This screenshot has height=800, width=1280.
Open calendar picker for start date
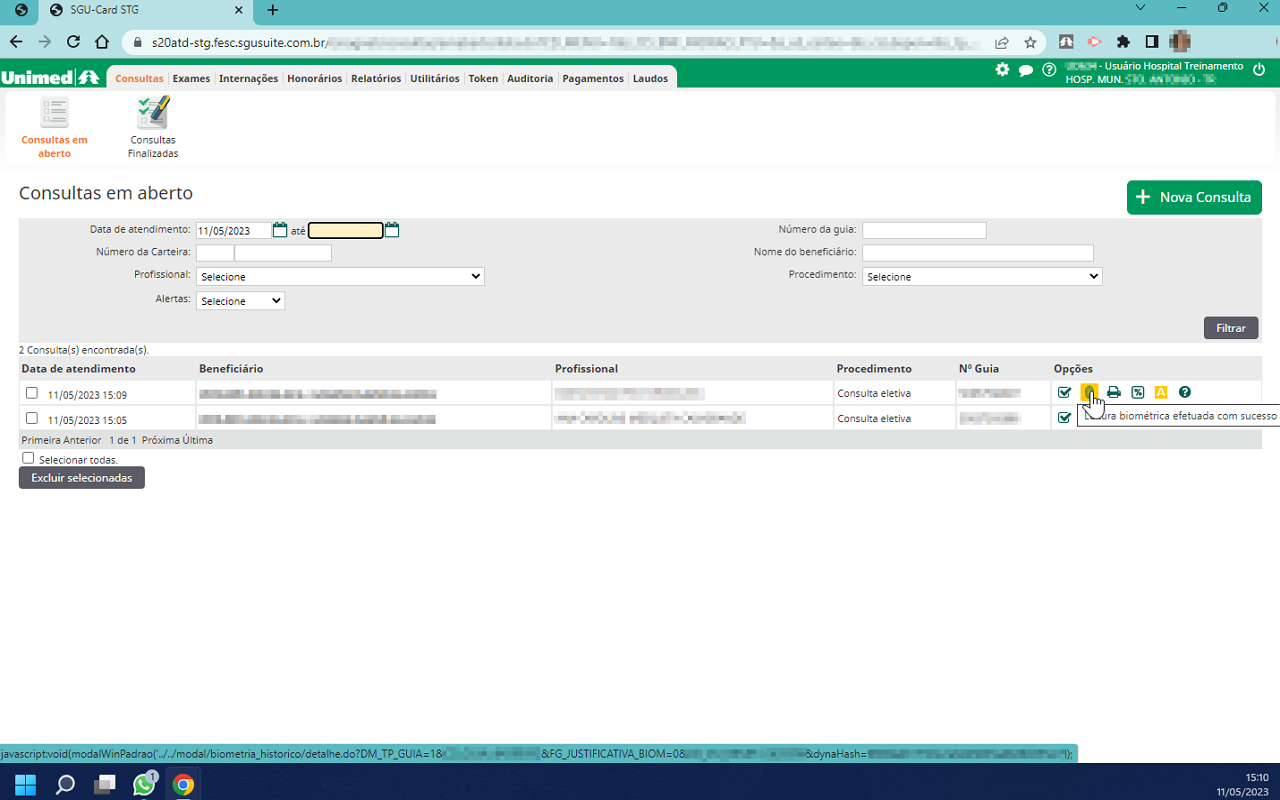coord(280,230)
